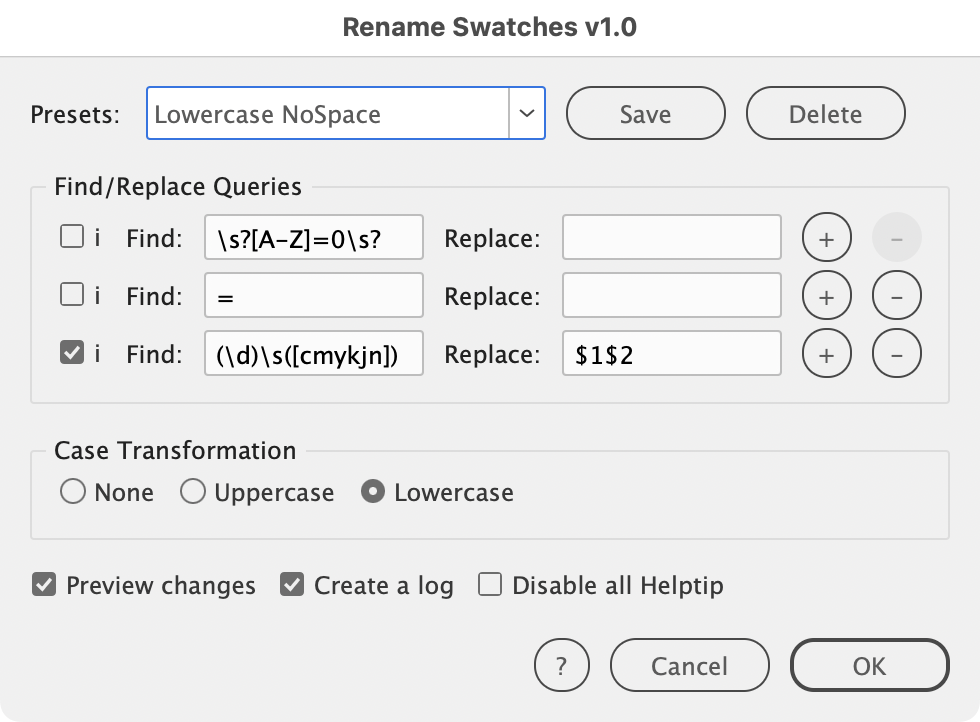Remove the third find/replace query
This screenshot has width=980, height=722.
pos(896,354)
